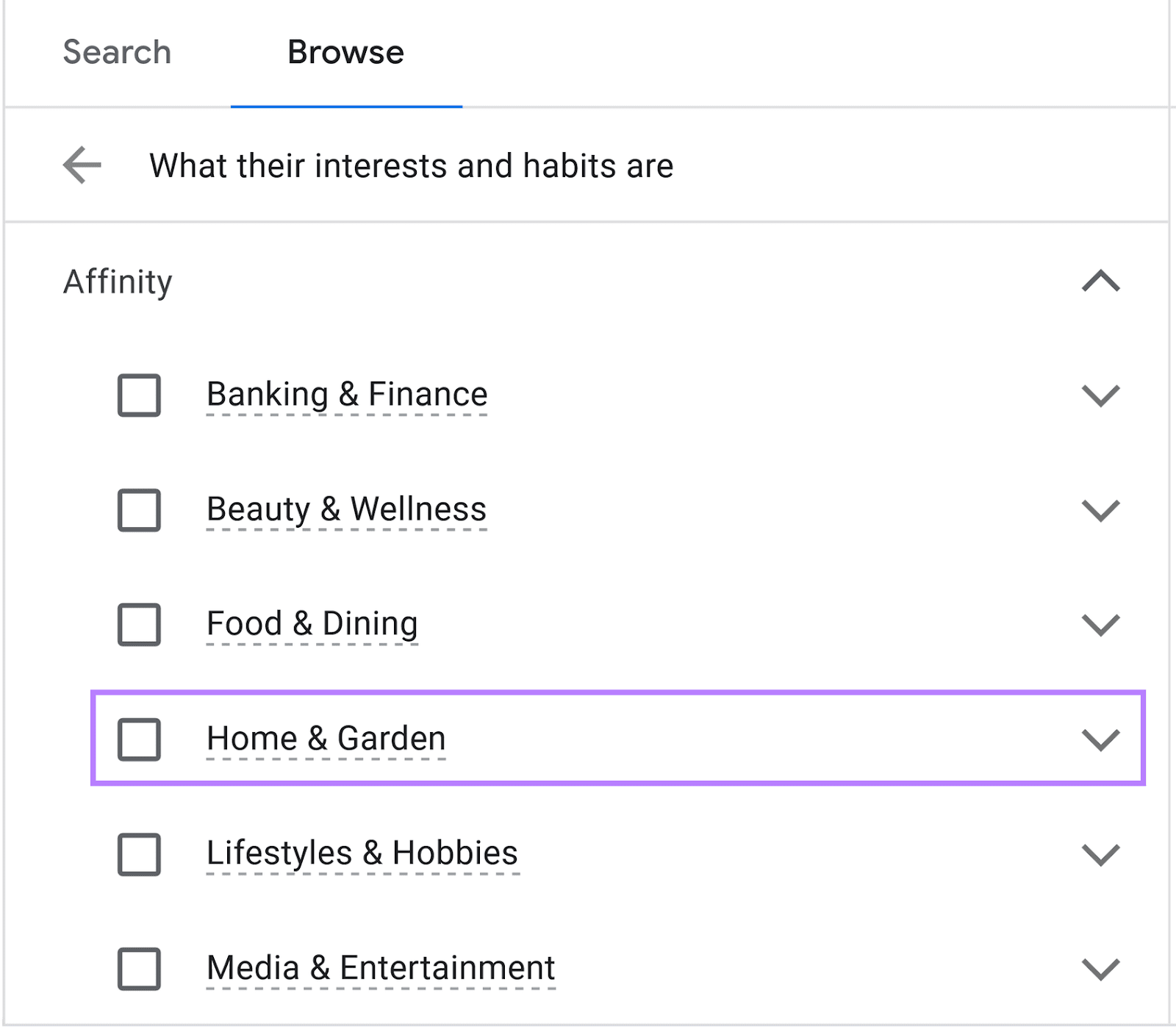Screen dimensions: 1176x1032
Task: Click the Lifestyles & Hobbies label
Action: tap(362, 853)
